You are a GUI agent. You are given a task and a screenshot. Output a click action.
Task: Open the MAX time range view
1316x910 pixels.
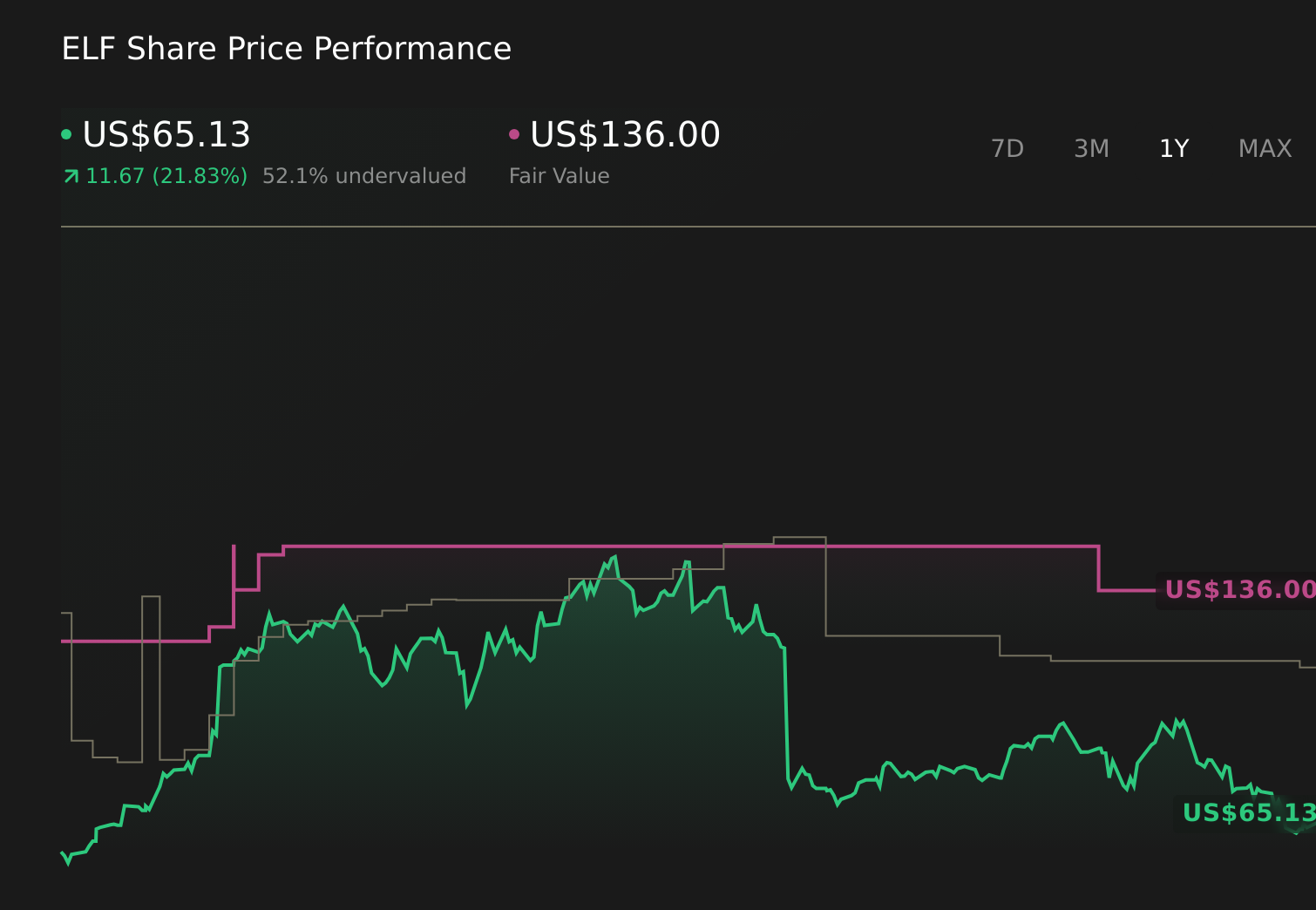click(1264, 148)
